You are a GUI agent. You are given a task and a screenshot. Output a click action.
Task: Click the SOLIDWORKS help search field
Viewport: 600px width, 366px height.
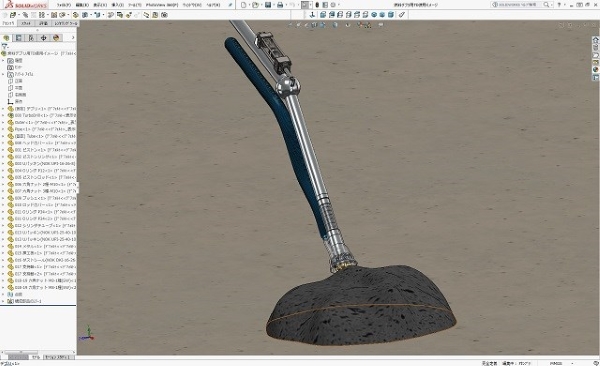click(517, 5)
